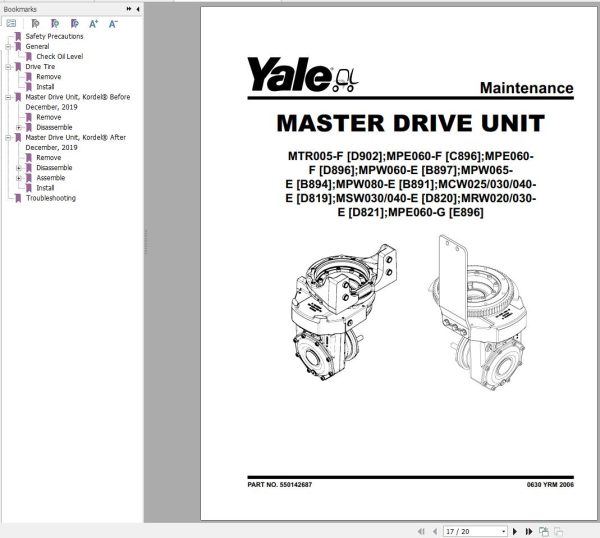Click the Check Oil Level bookmark icon

[29, 57]
